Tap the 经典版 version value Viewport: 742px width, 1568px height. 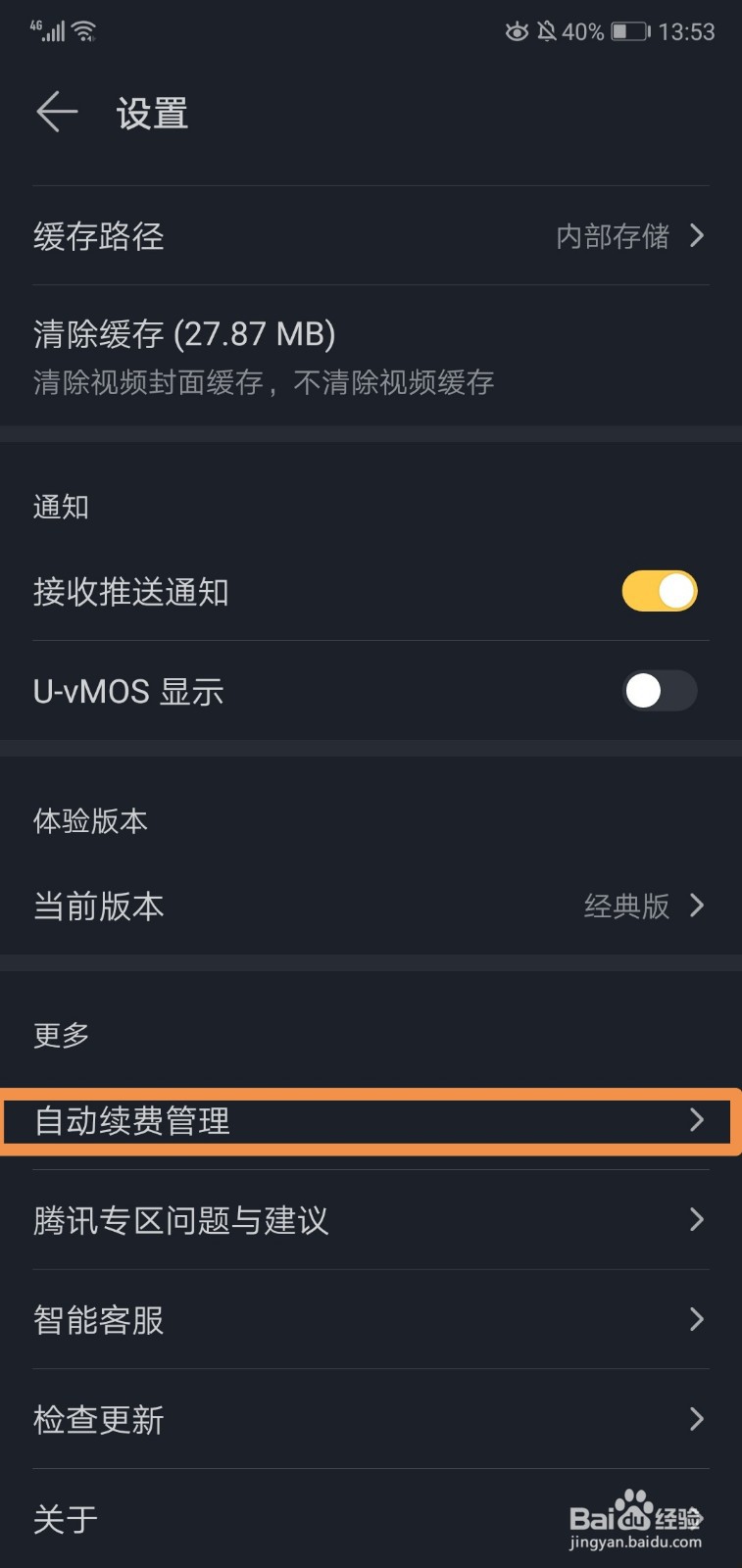(x=626, y=906)
